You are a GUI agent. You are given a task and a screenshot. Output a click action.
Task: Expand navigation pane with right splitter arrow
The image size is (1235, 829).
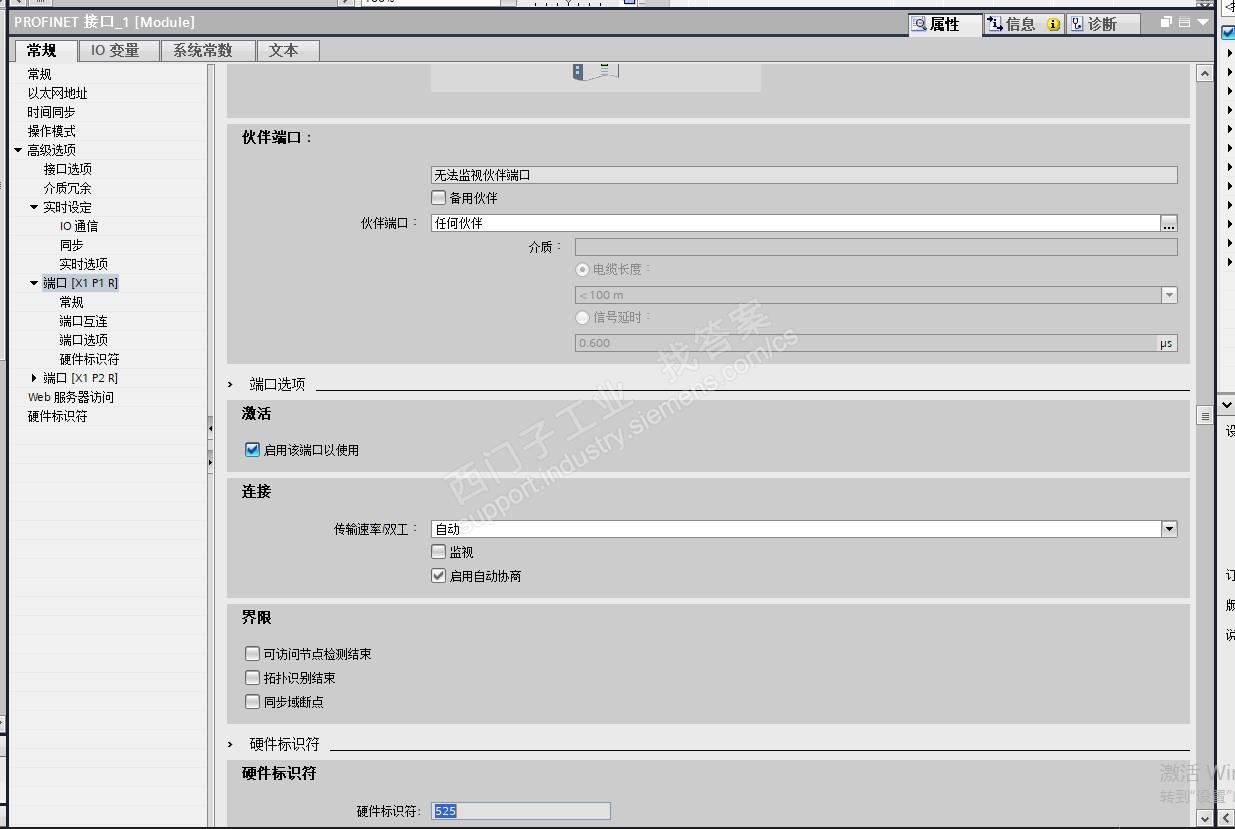tap(210, 464)
